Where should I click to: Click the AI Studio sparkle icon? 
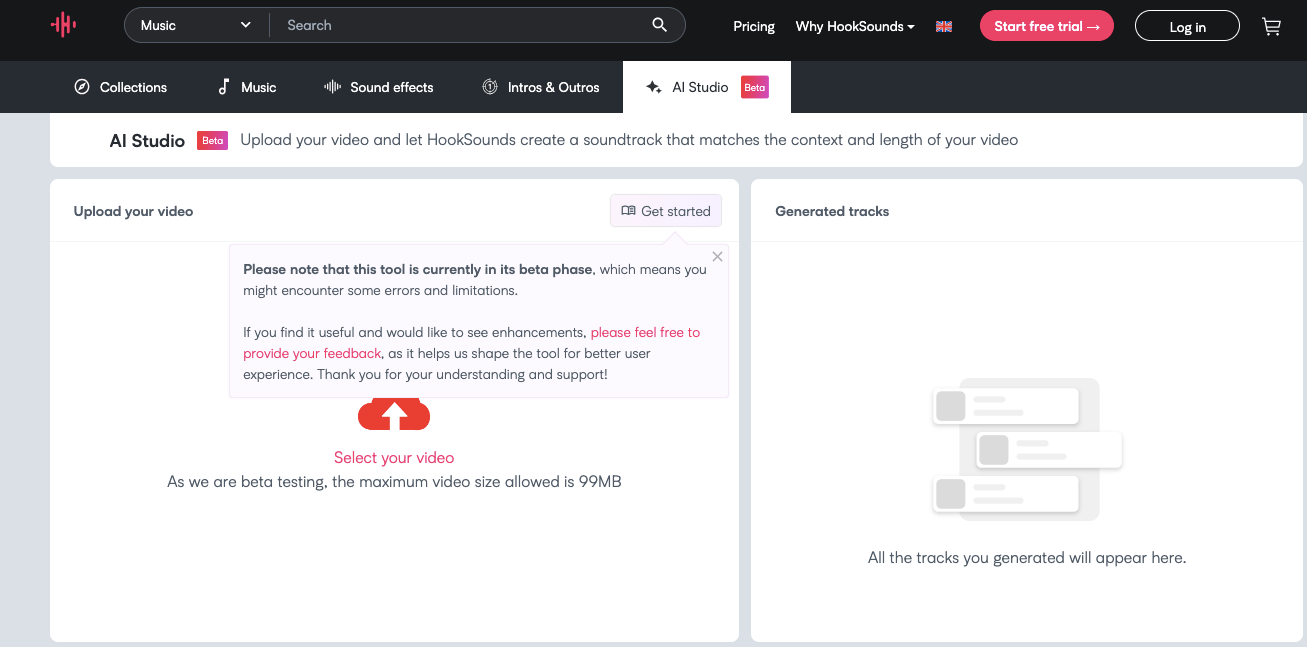(654, 87)
